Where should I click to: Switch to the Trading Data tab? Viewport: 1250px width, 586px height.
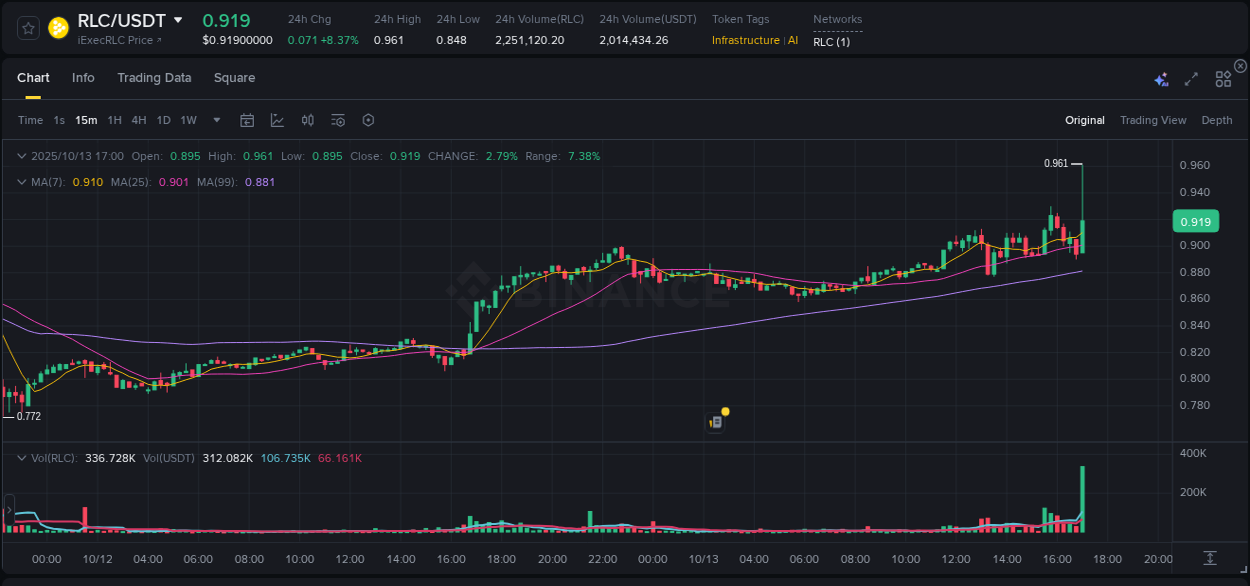(x=154, y=77)
